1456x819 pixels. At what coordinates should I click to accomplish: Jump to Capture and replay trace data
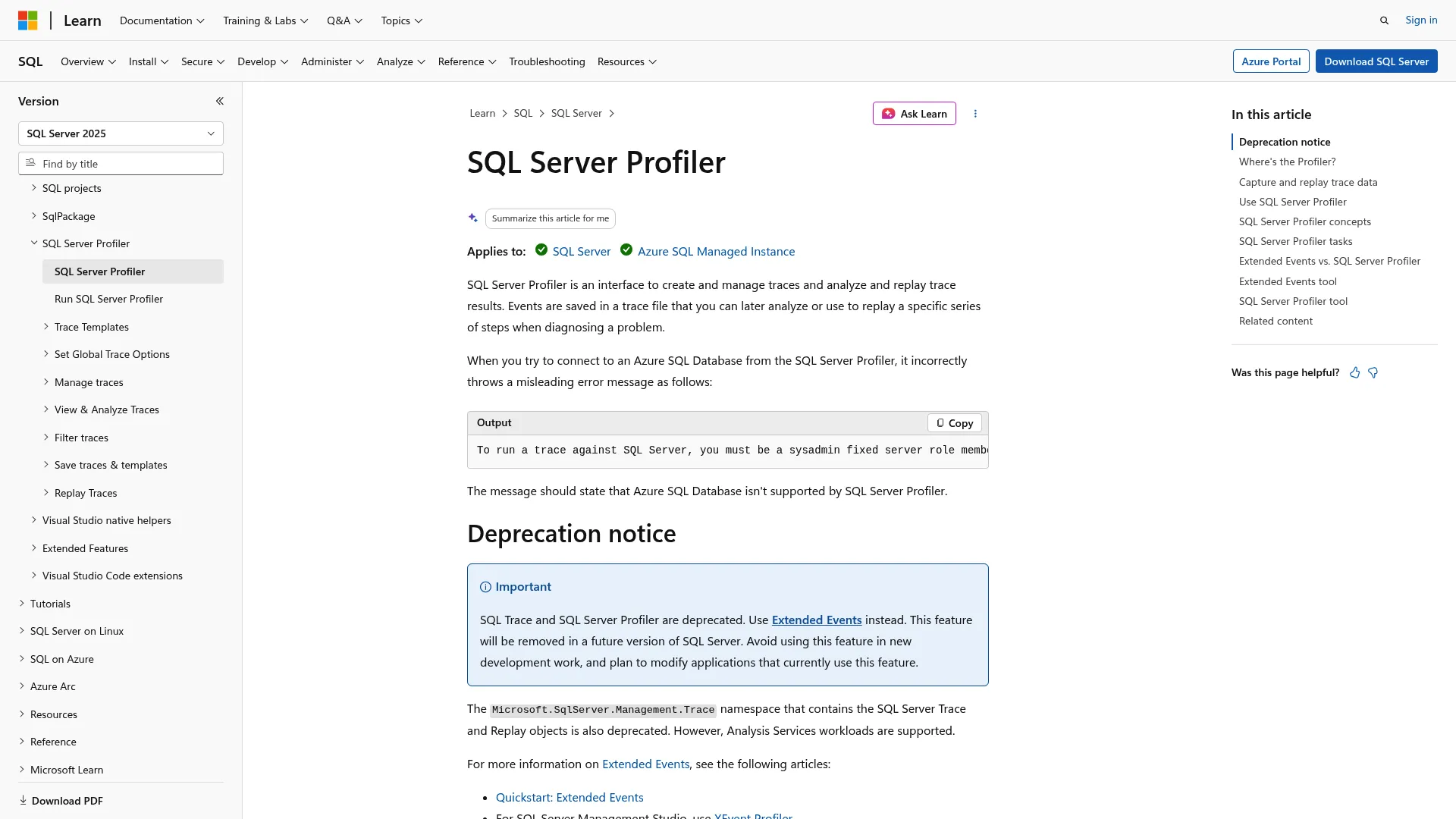(1308, 182)
